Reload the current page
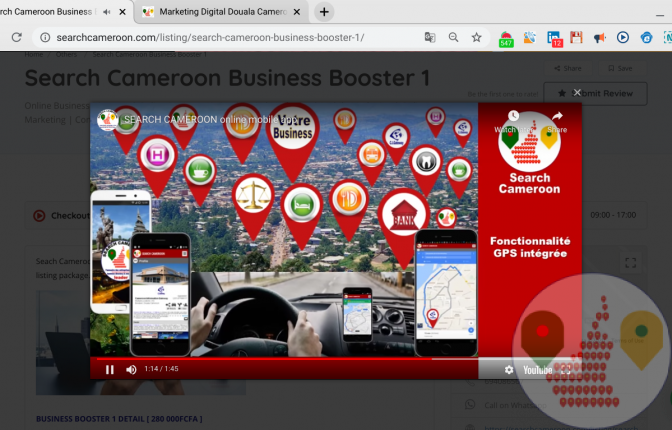Screen dimensions: 672x430 click(17, 37)
